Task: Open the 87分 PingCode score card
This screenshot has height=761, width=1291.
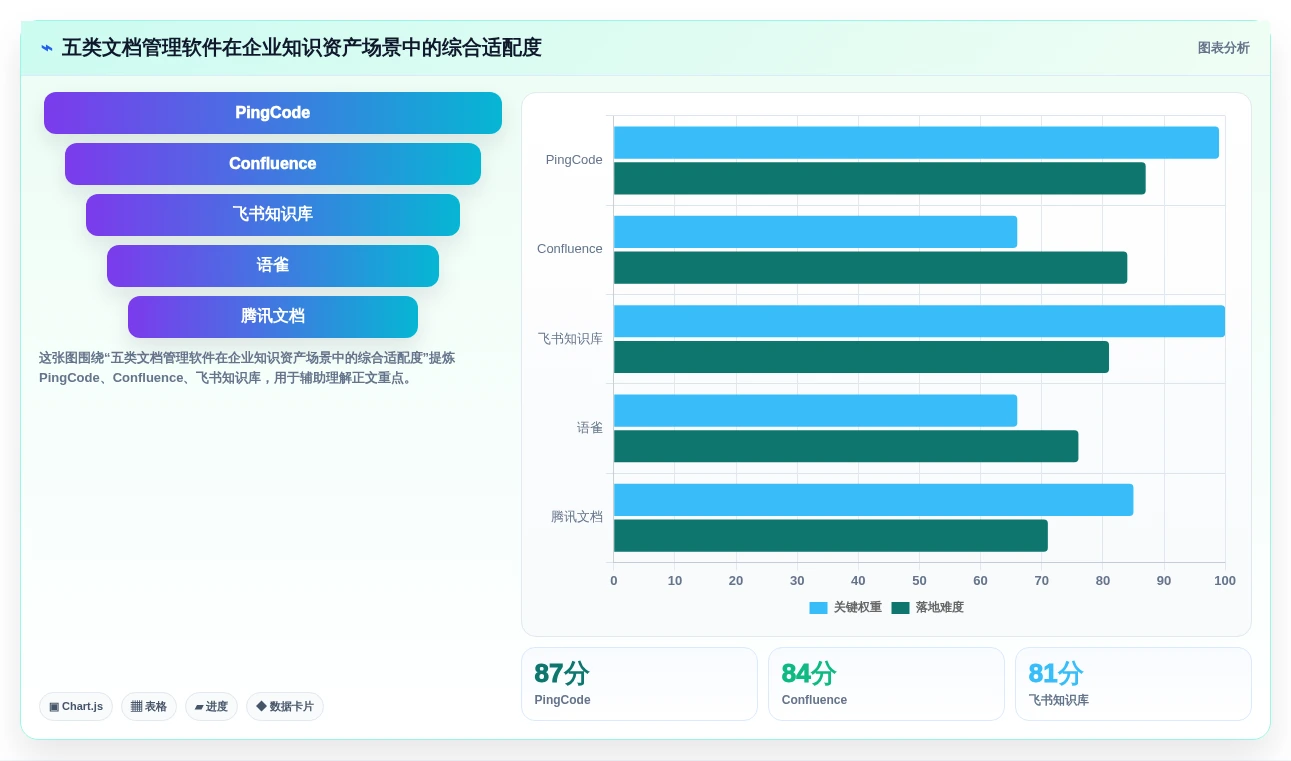Action: (x=639, y=684)
